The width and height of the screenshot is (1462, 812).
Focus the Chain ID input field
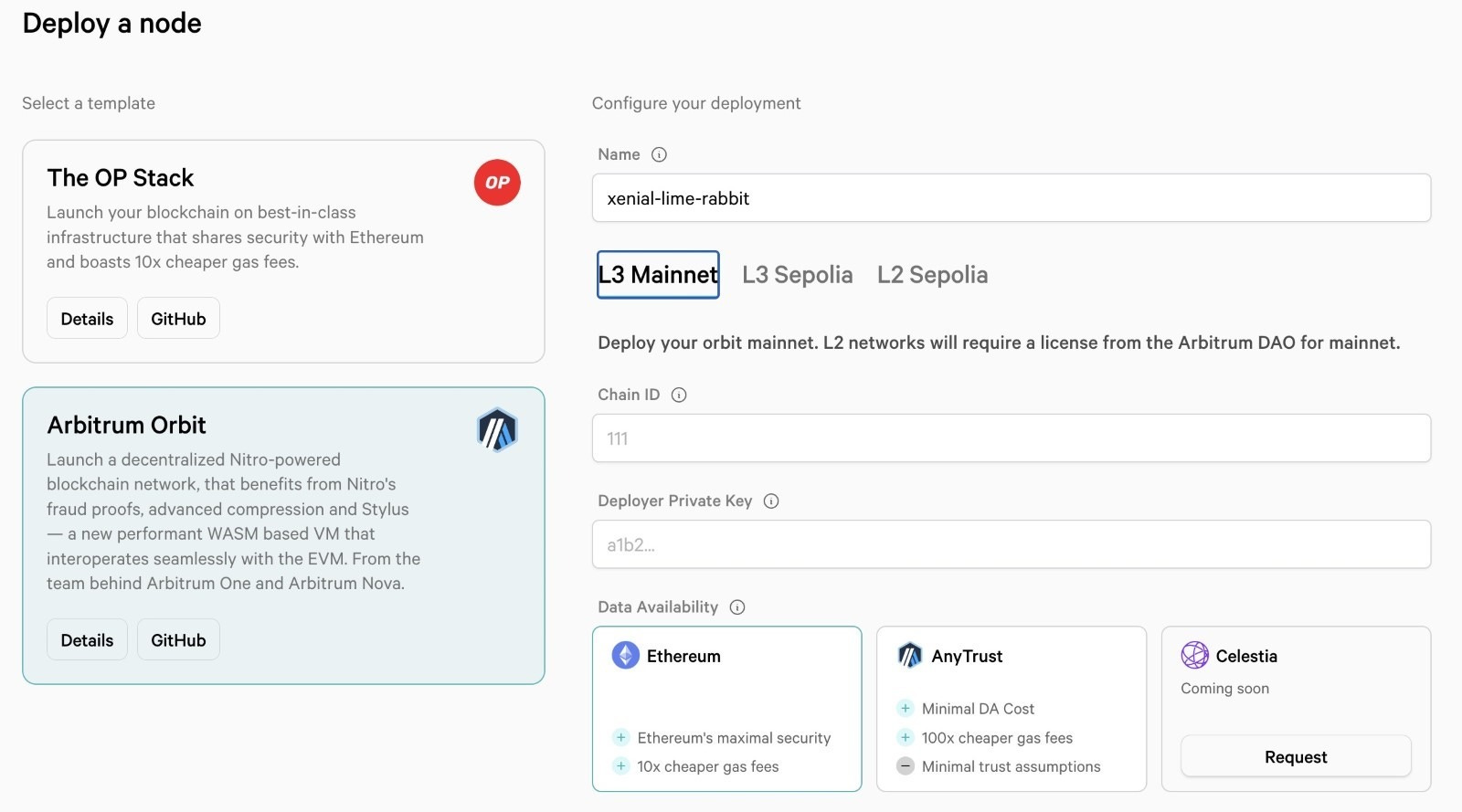point(1012,438)
